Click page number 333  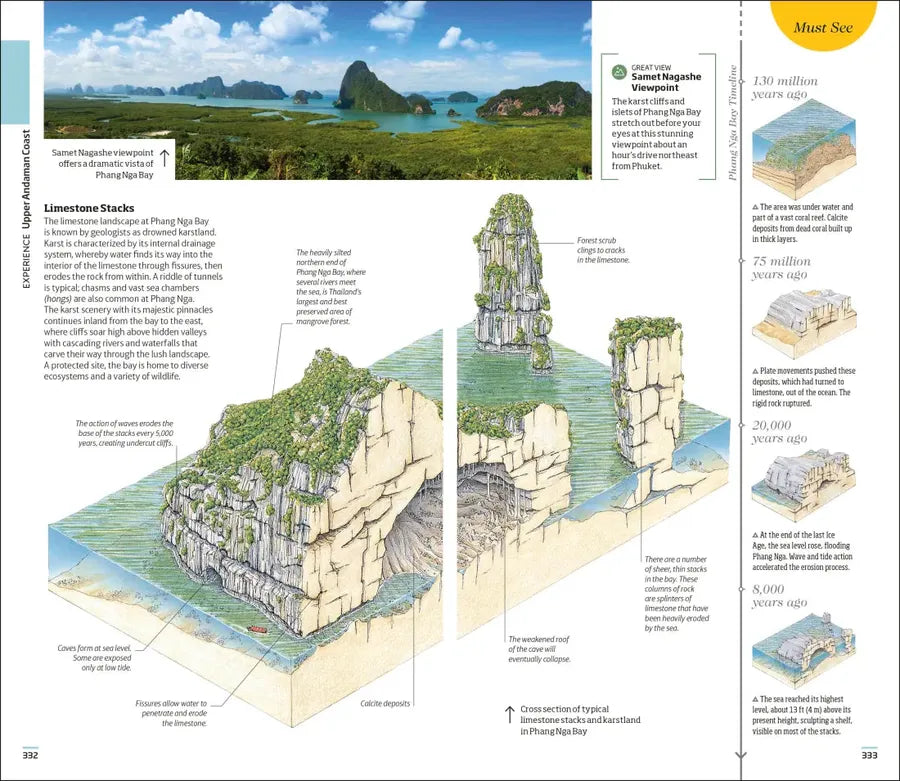pos(869,755)
